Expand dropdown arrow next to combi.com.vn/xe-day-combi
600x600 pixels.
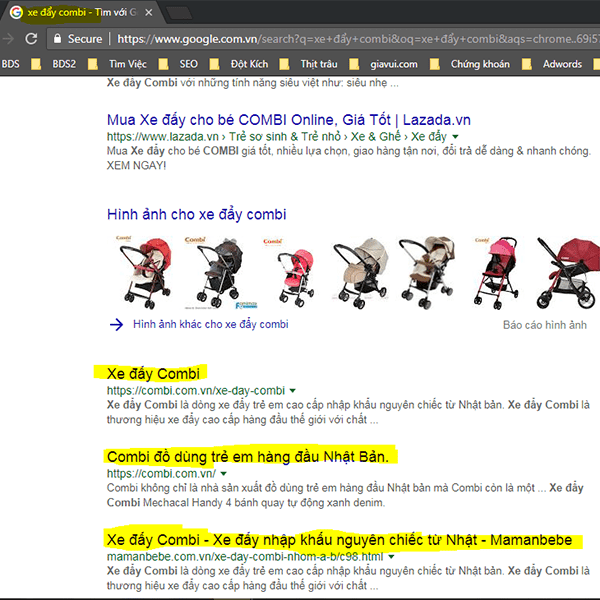coord(292,390)
